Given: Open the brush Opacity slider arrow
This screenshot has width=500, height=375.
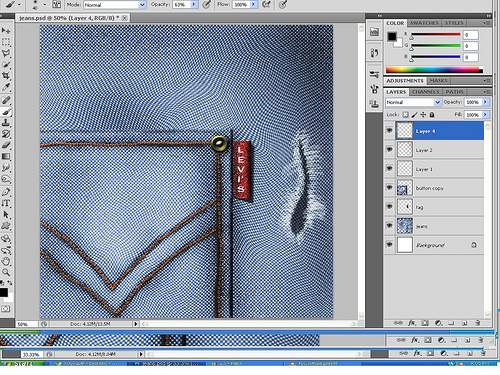Looking at the screenshot, I should (194, 5).
